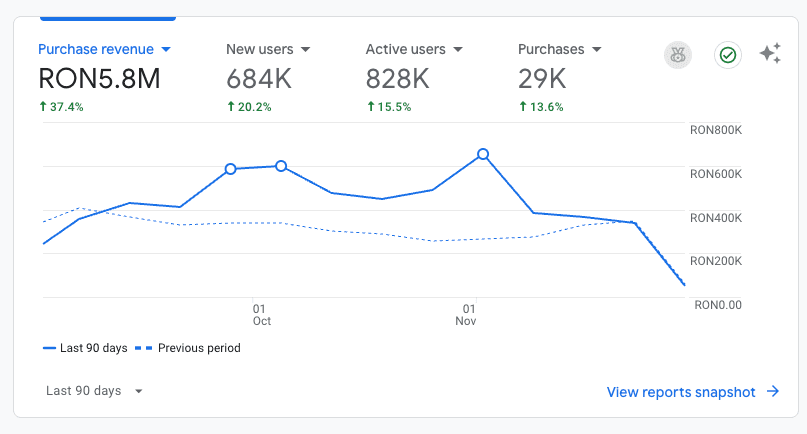Click the 01 Nov axis date label

[x=466, y=315]
